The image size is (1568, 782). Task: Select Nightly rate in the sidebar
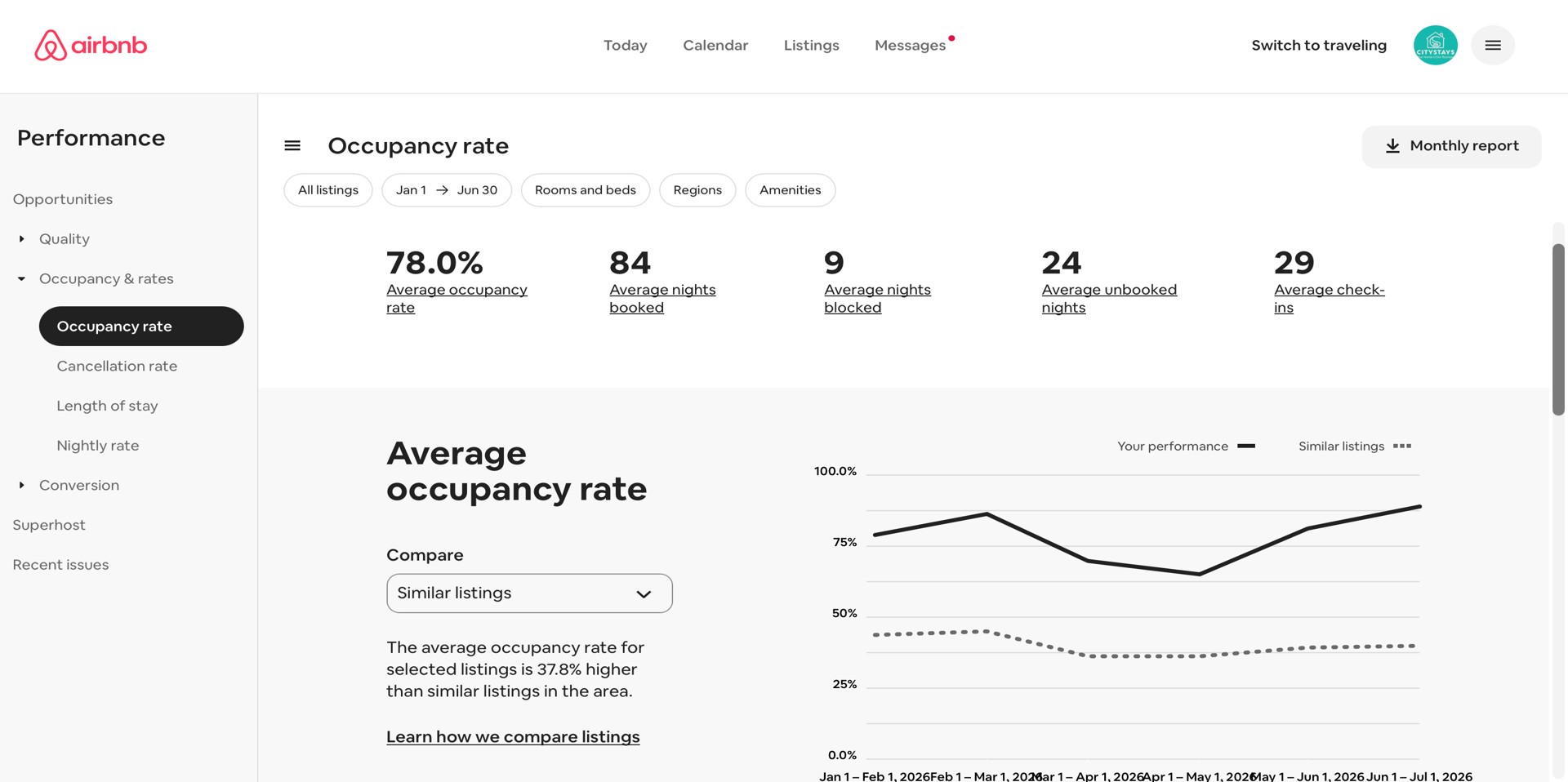[x=98, y=446]
